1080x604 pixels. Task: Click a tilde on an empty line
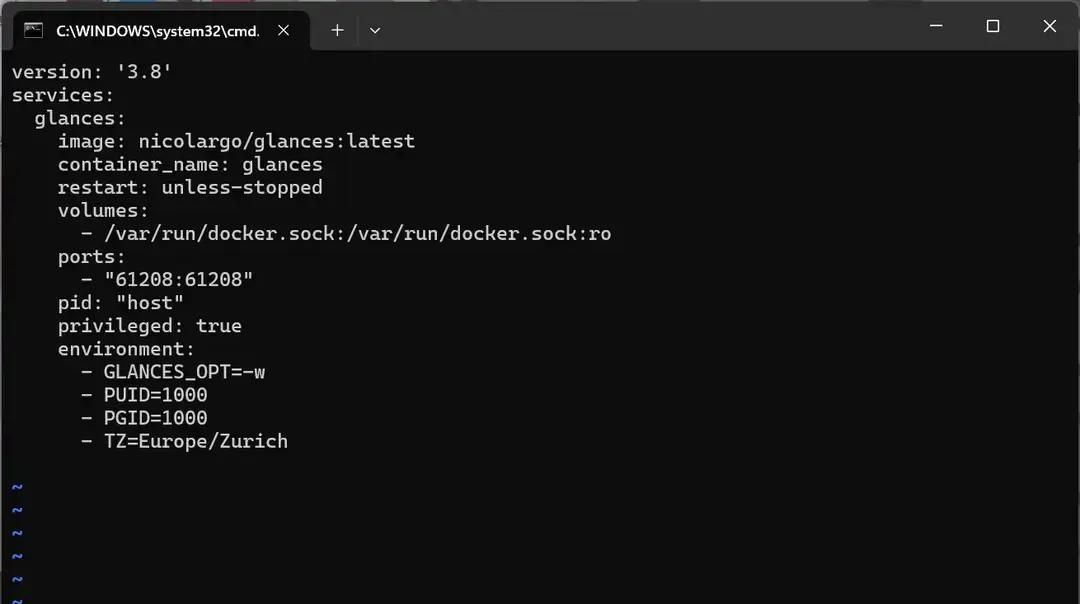point(16,510)
